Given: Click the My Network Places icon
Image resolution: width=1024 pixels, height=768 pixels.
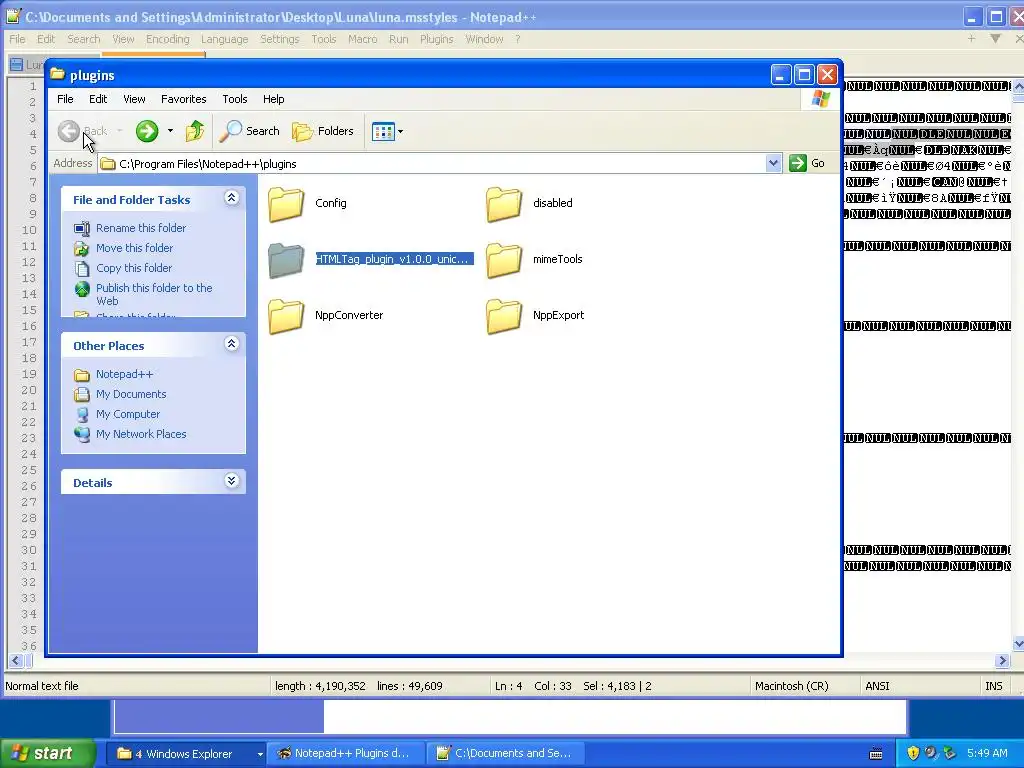Looking at the screenshot, I should point(82,434).
